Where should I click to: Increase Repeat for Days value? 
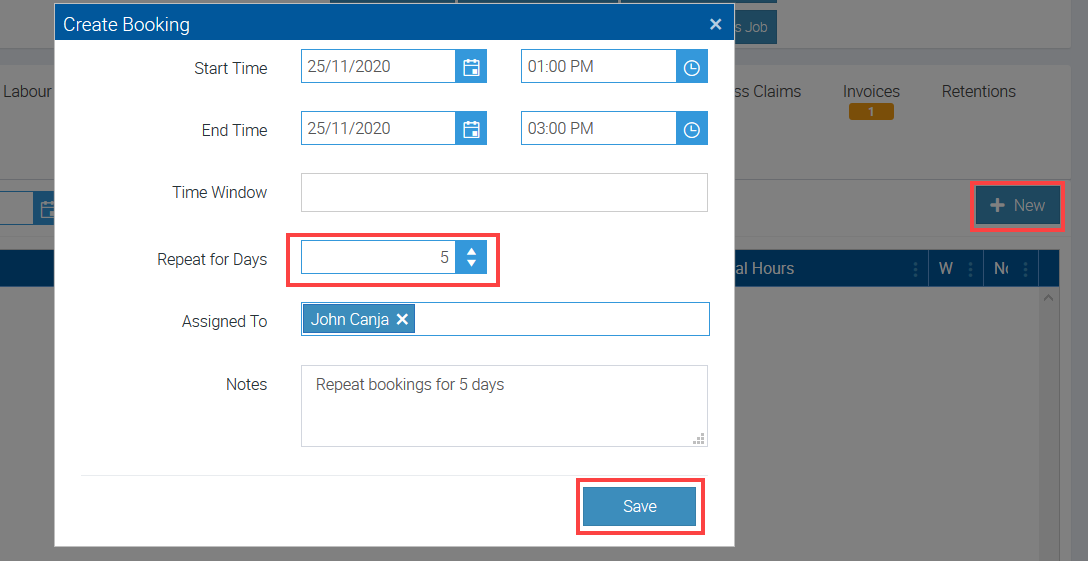[x=471, y=251]
